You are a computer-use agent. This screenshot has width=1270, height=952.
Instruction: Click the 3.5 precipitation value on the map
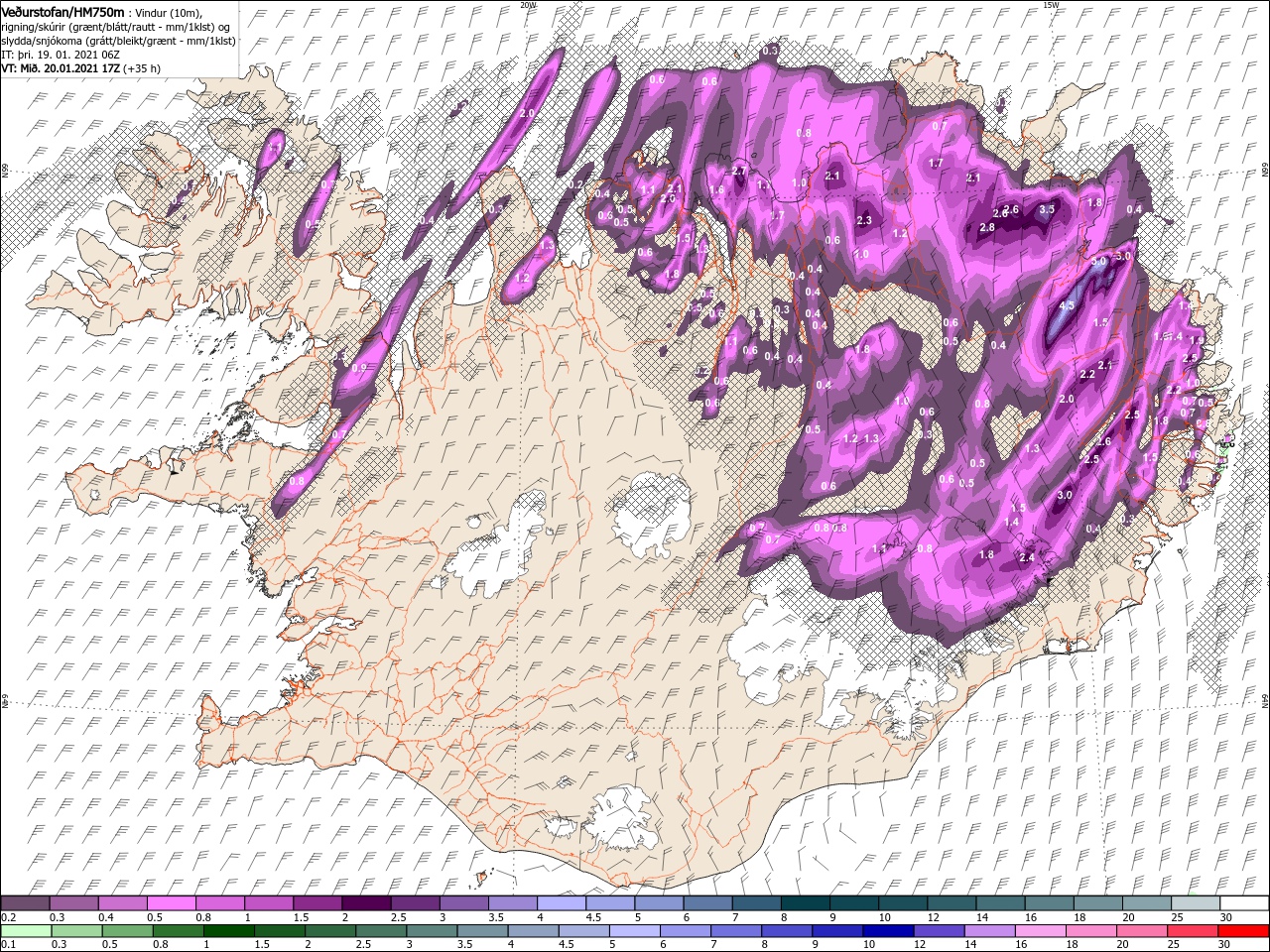tap(1047, 209)
